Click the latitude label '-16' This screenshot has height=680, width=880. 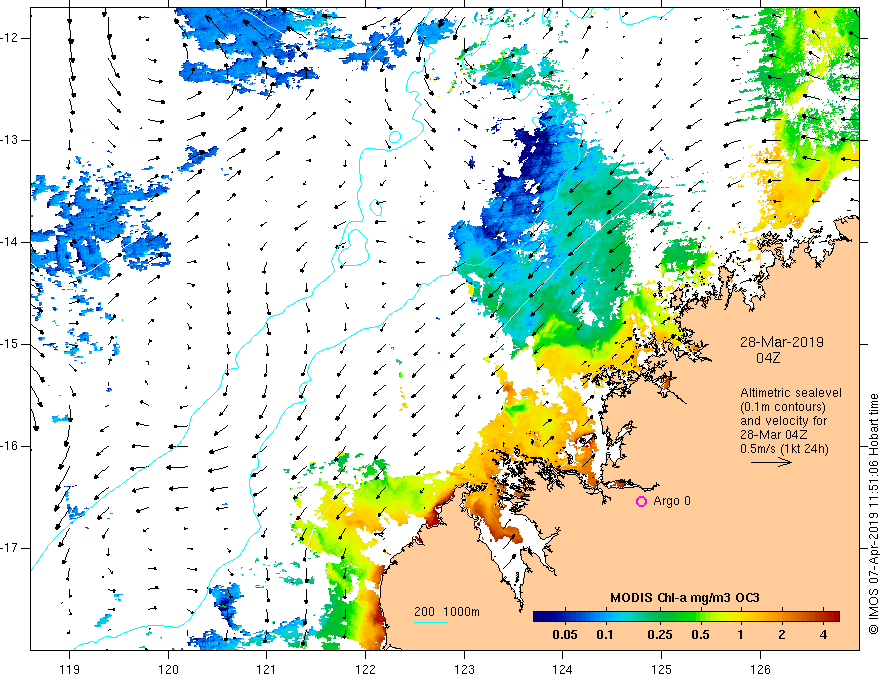11,446
